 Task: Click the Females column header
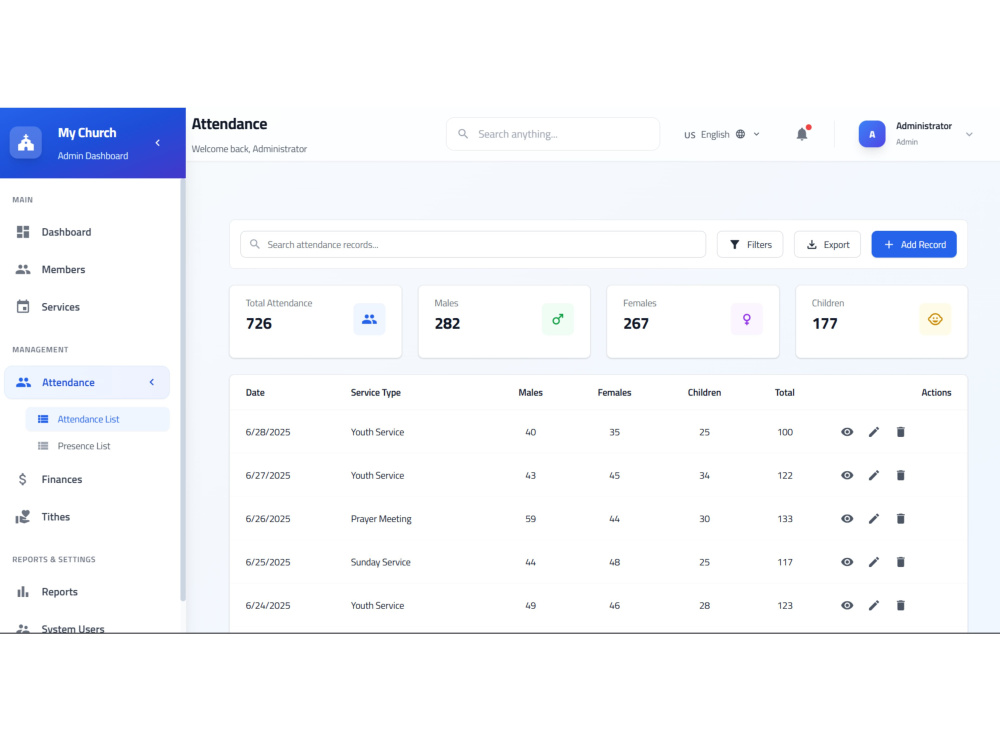coord(614,392)
